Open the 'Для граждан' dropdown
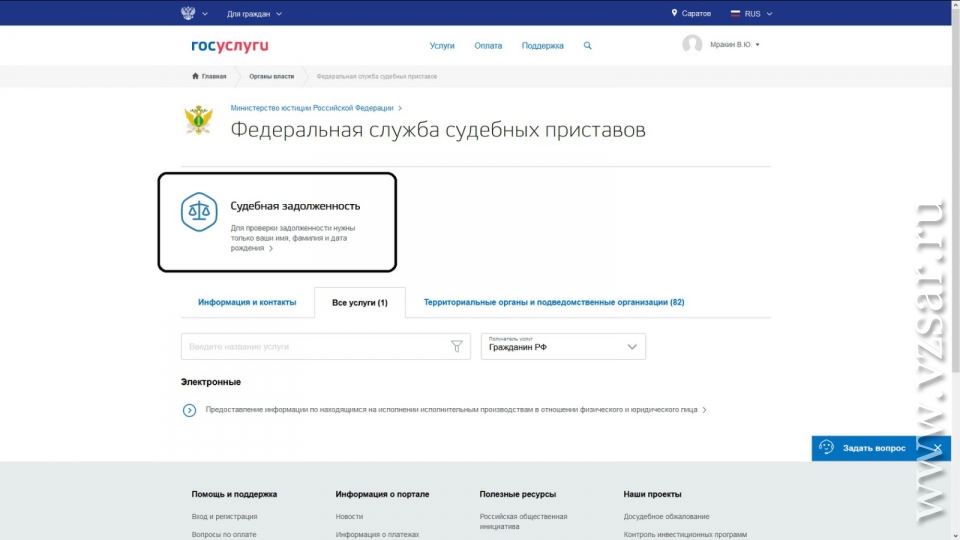The width and height of the screenshot is (960, 540). coord(254,13)
